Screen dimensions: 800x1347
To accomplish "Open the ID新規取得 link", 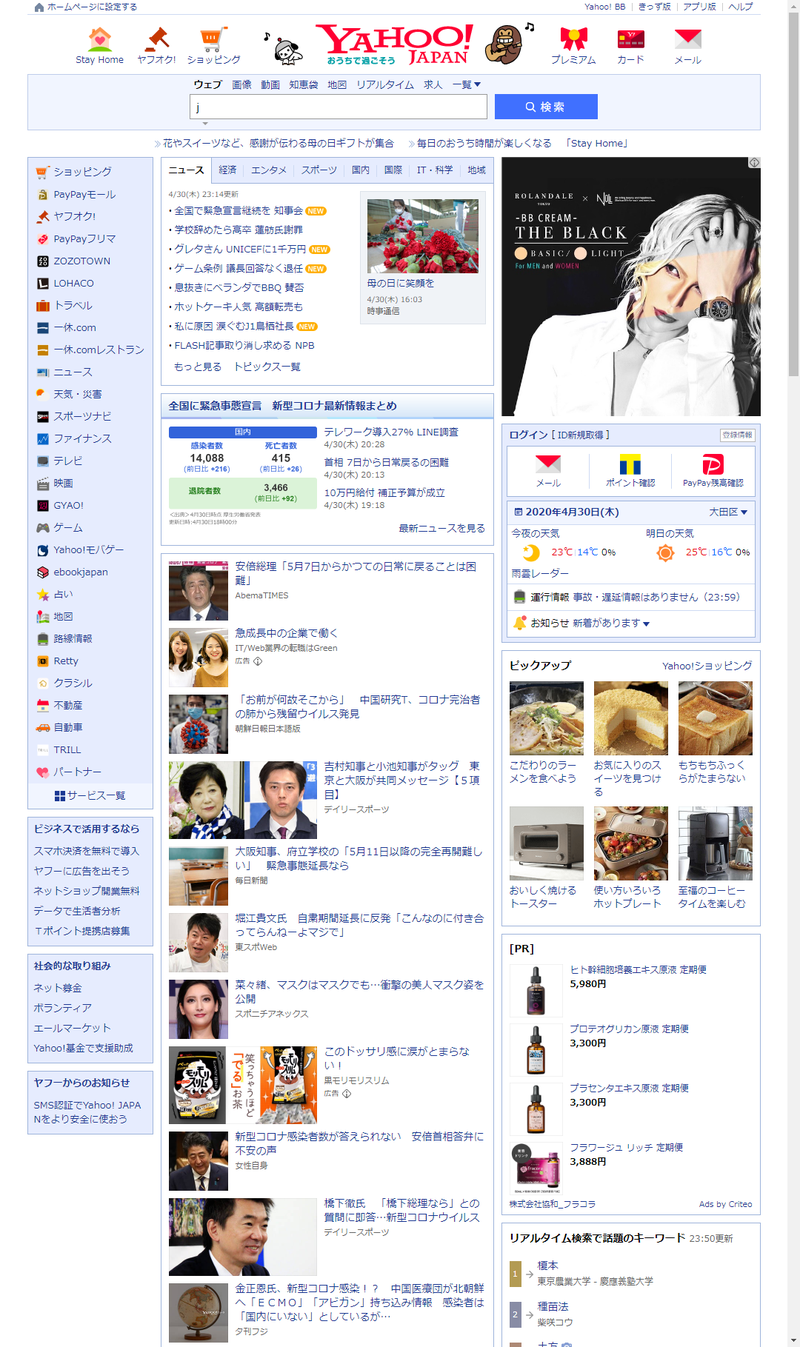I will point(582,435).
